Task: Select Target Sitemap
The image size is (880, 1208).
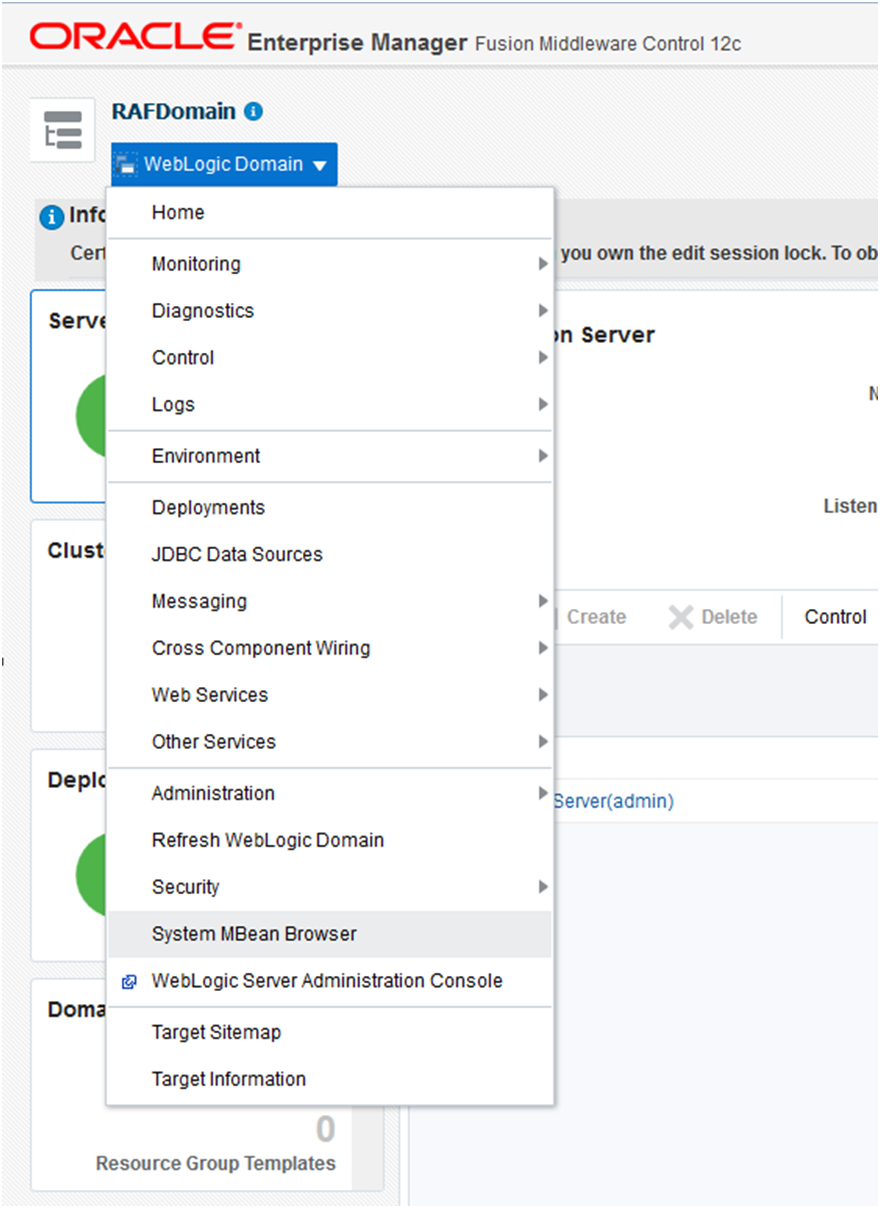Action: coord(330,1033)
